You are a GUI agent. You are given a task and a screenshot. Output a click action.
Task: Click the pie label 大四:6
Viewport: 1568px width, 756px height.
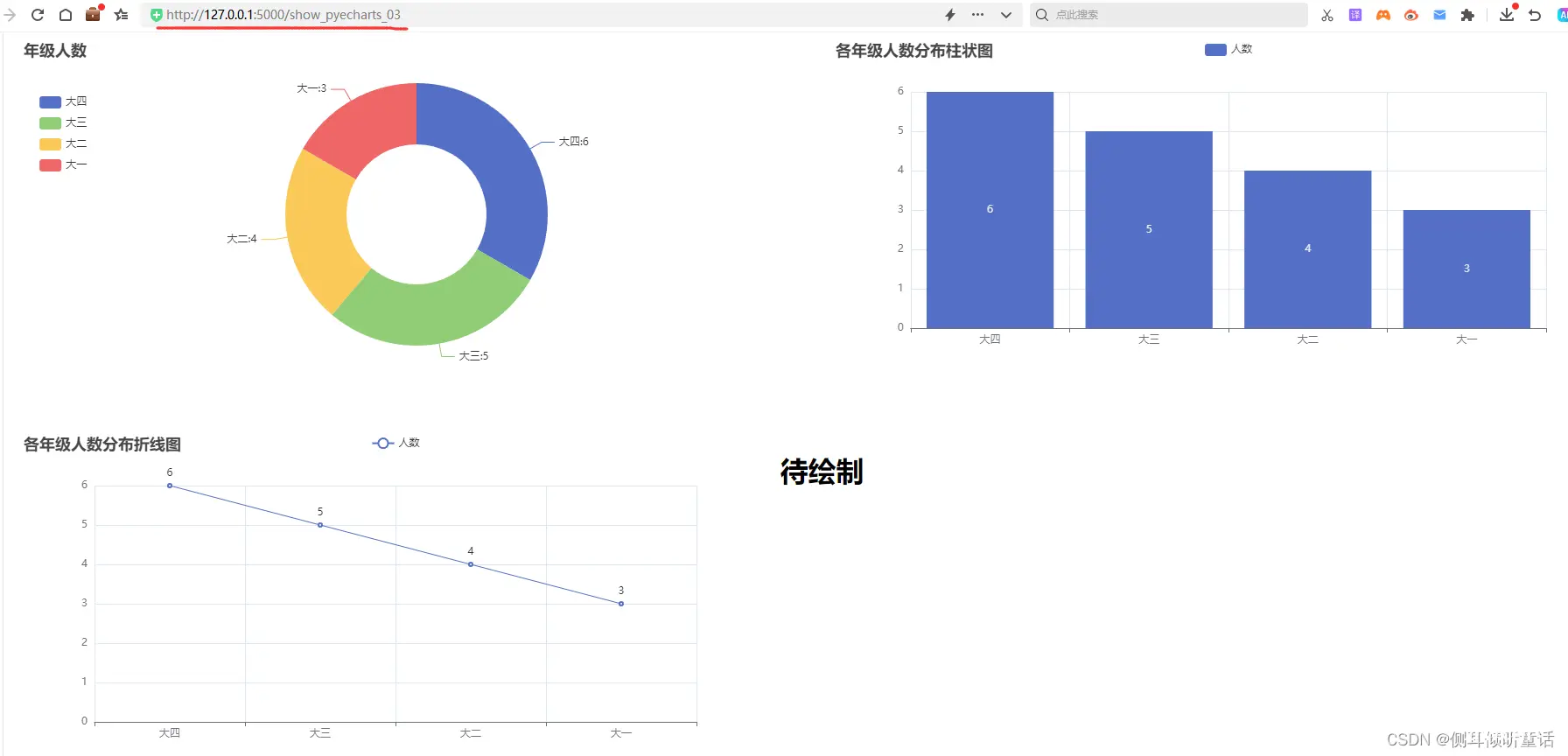click(x=574, y=141)
